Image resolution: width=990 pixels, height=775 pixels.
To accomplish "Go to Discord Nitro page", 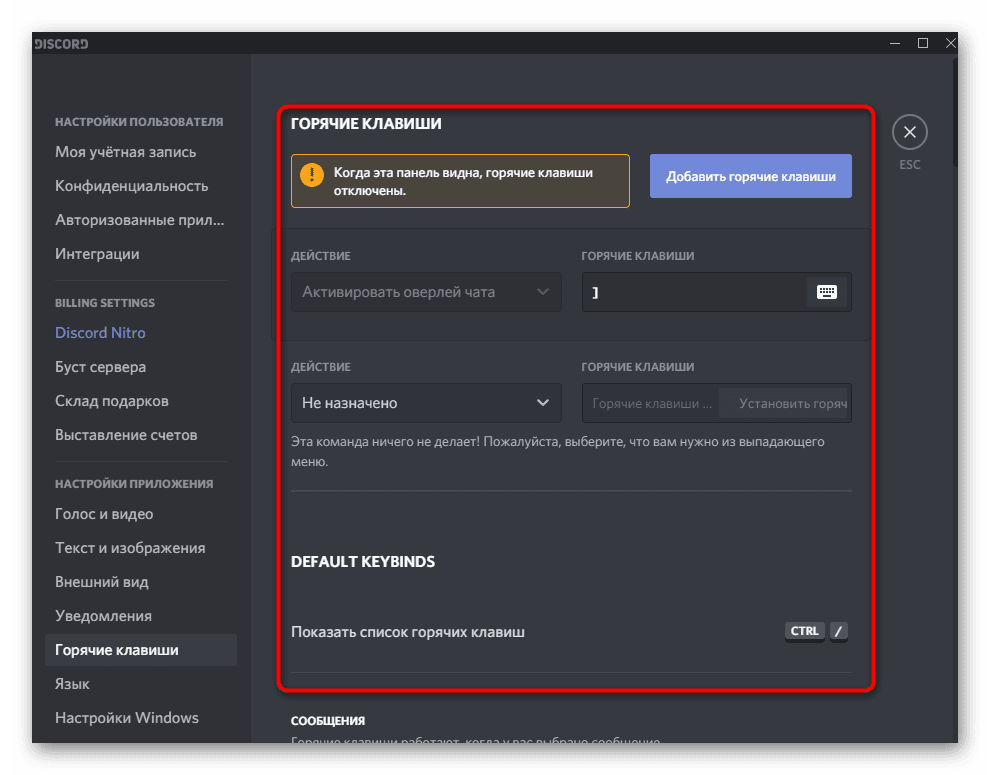I will tap(100, 333).
